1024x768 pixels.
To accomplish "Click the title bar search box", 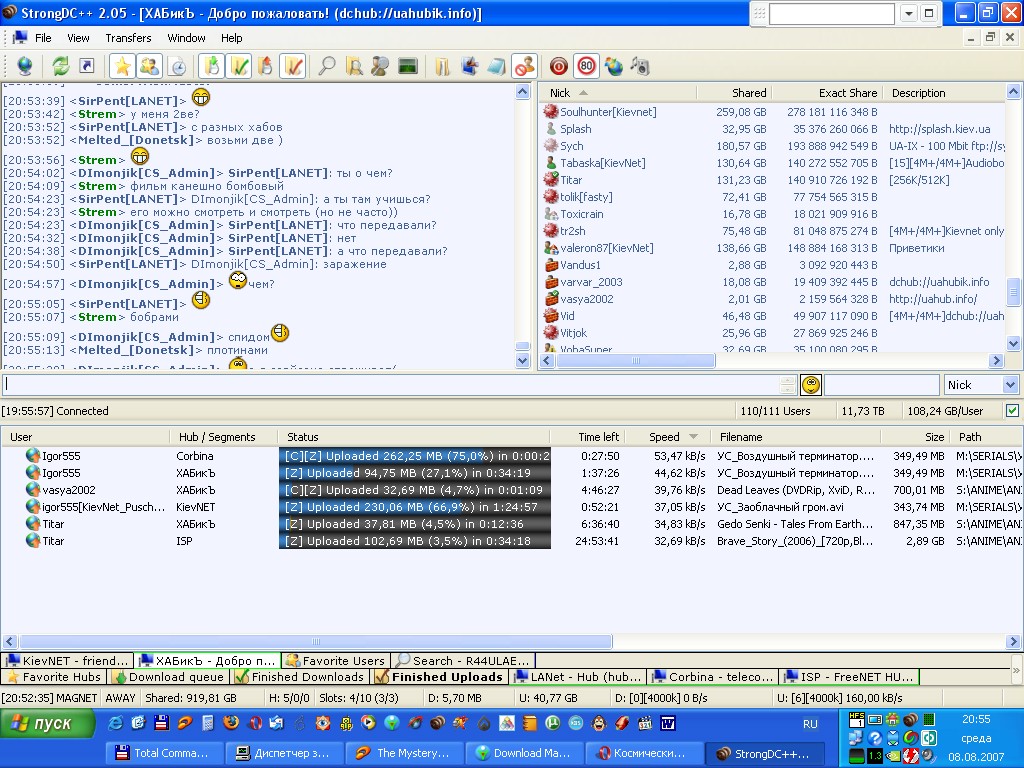I will [x=831, y=13].
